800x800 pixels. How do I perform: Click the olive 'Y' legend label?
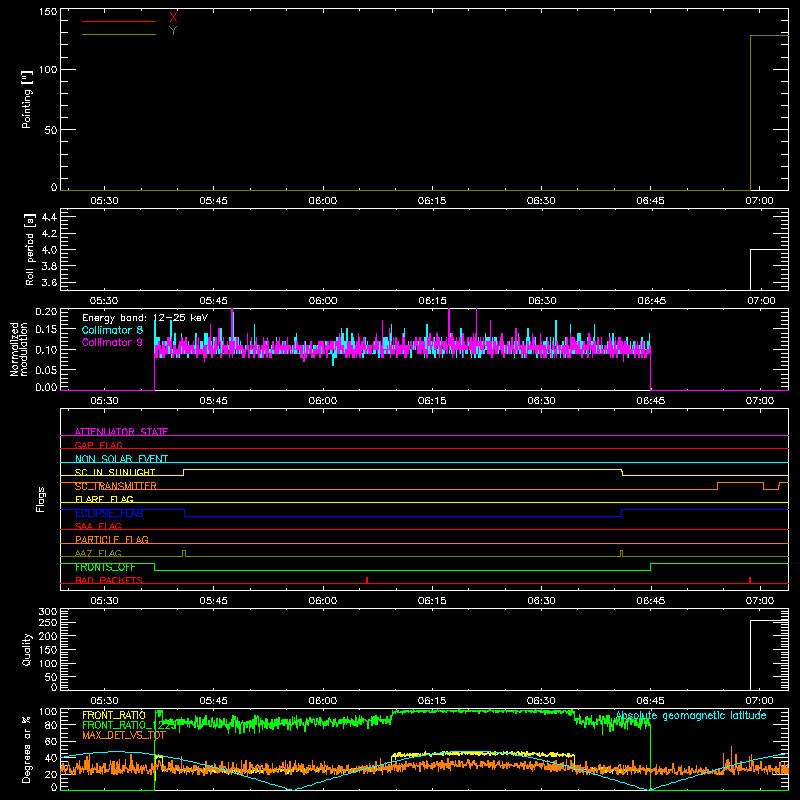[173, 31]
